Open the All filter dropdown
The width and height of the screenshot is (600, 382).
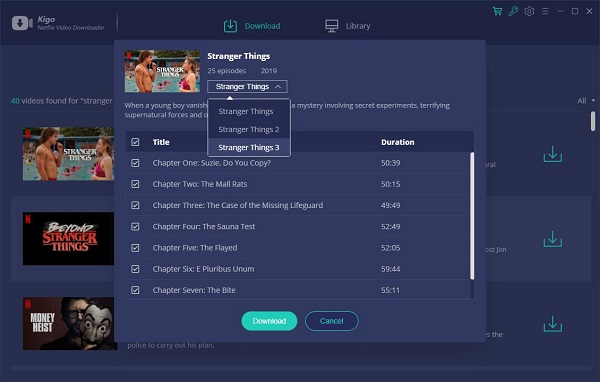[586, 101]
